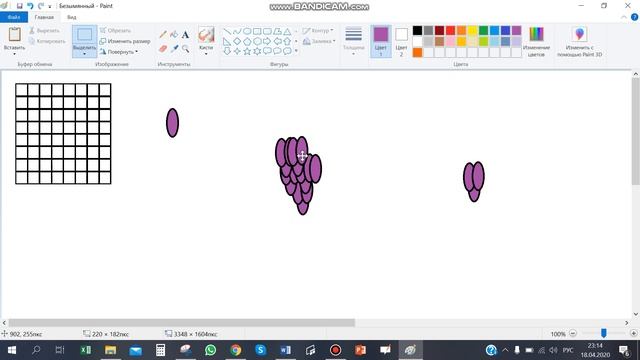
Task: Open the Select (Выделить) dropdown arrow
Action: 84,54
